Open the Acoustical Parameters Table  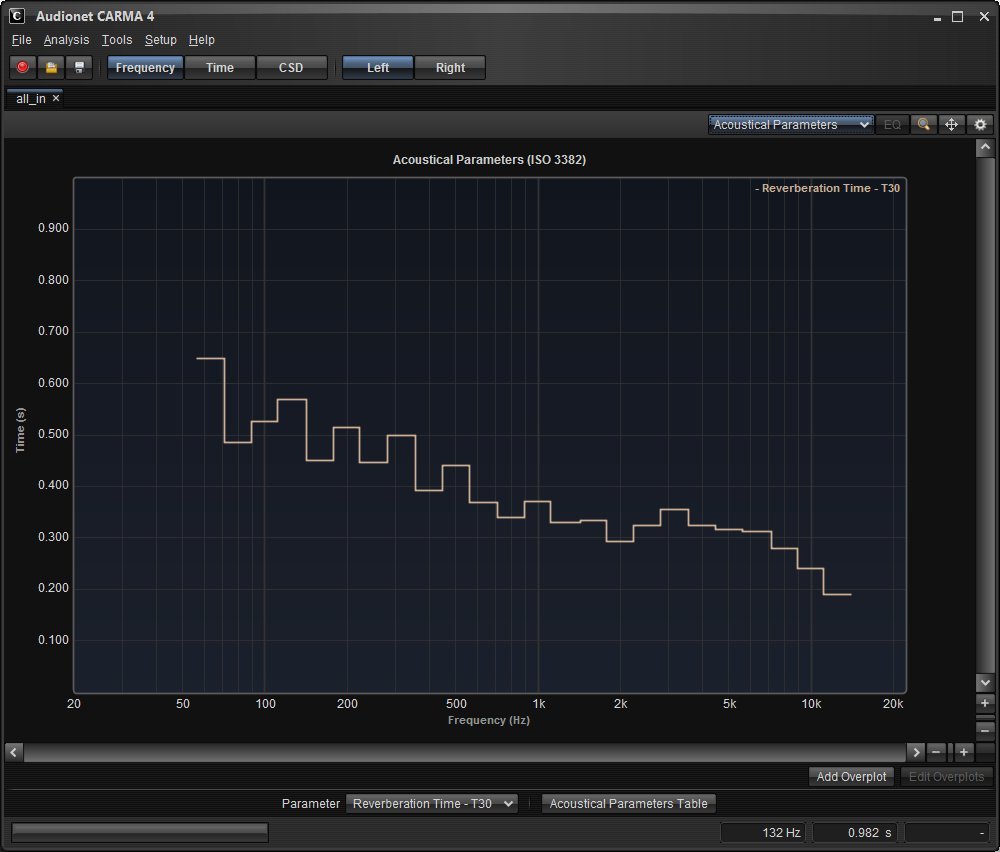[628, 804]
